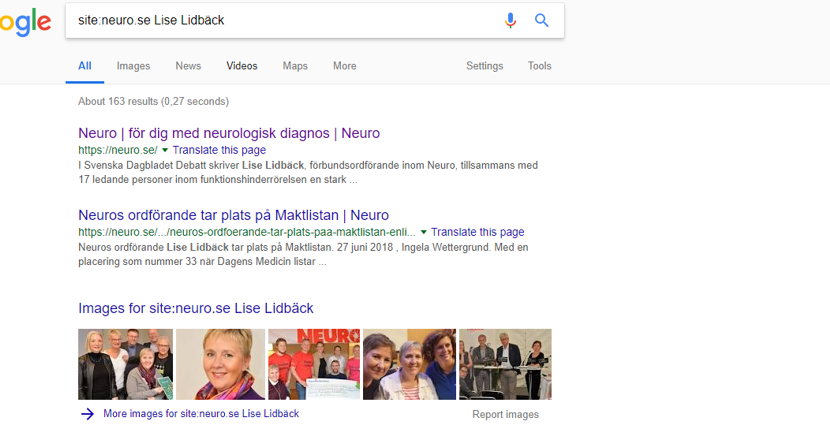This screenshot has height=440, width=830.
Task: Click inside the search query input field
Action: [x=280, y=20]
